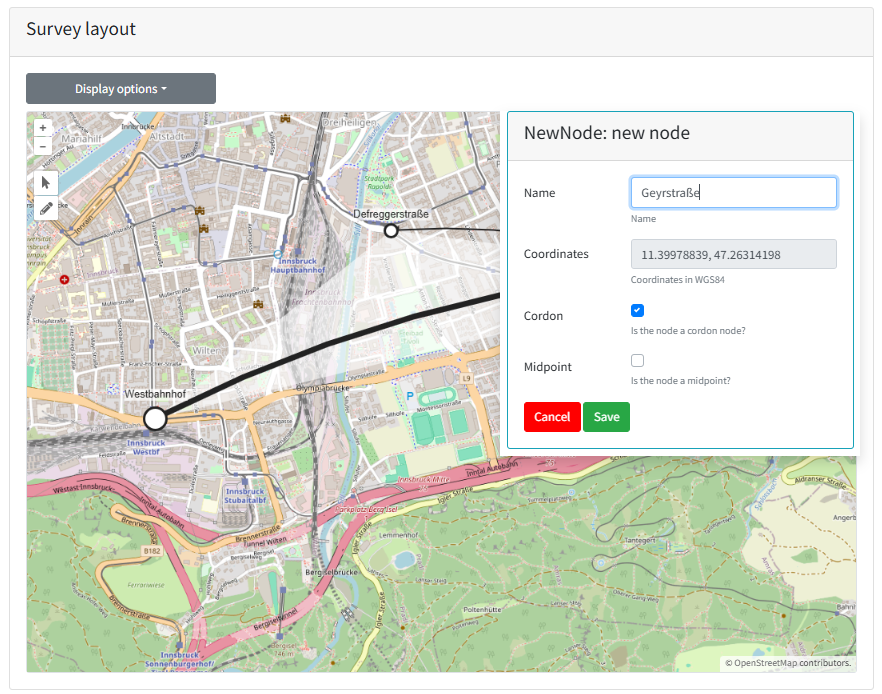Save the new node

coord(606,417)
